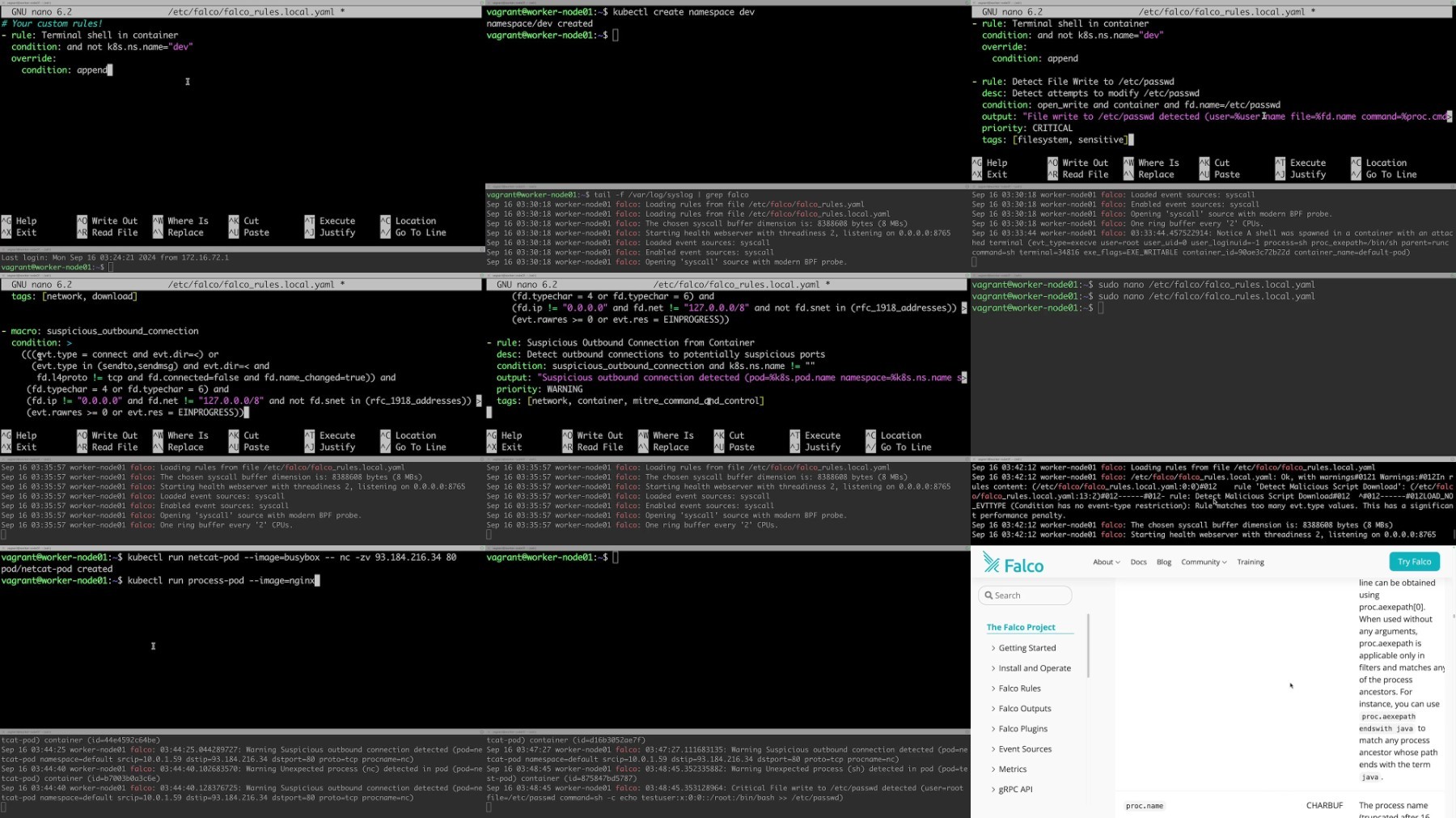The image size is (1456, 818).
Task: Go to Docs in the Falco navbar
Action: click(x=1138, y=562)
